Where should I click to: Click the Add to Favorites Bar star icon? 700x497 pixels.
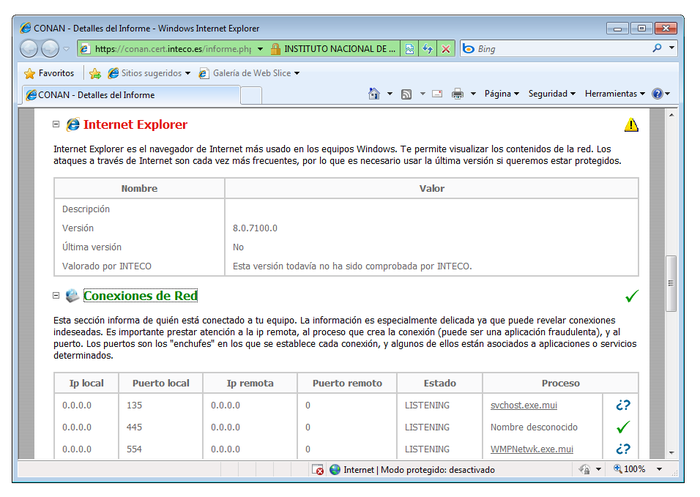coord(95,73)
